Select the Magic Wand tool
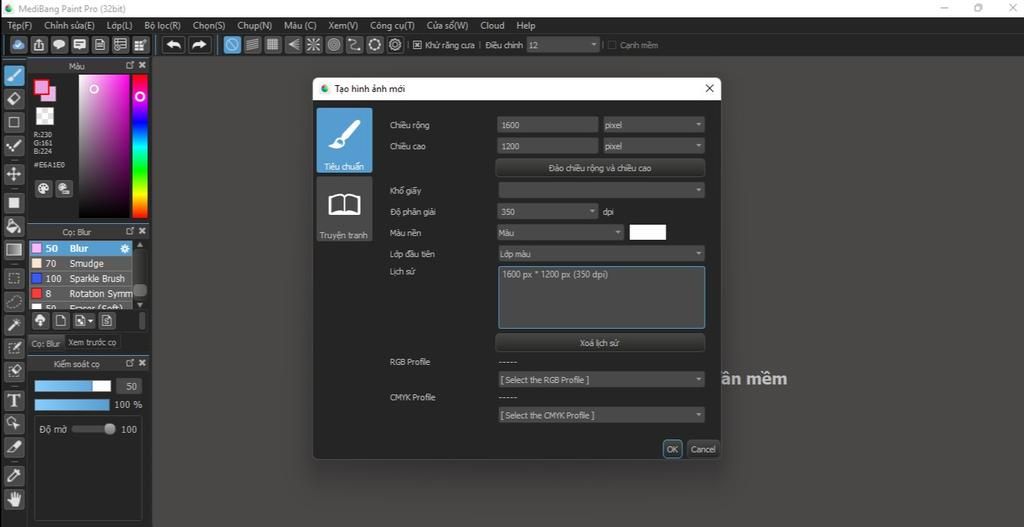 14,325
